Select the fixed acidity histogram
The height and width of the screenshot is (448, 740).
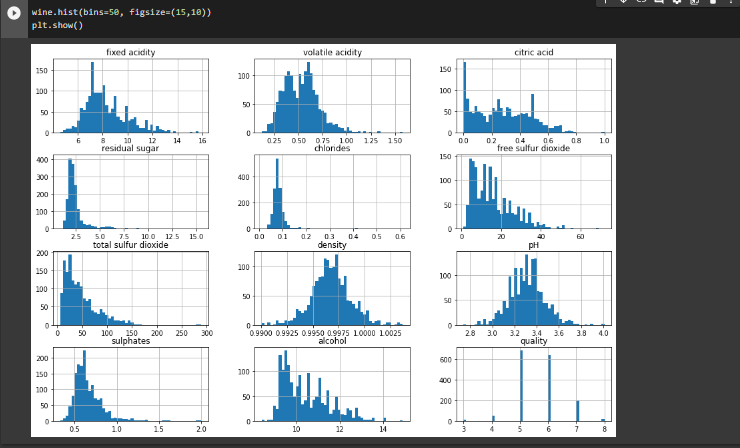(x=131, y=96)
